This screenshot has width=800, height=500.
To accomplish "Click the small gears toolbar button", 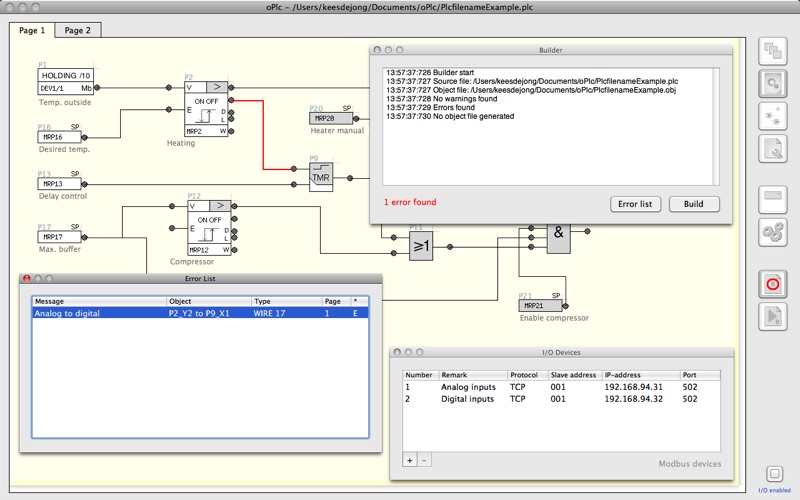I will 772,83.
